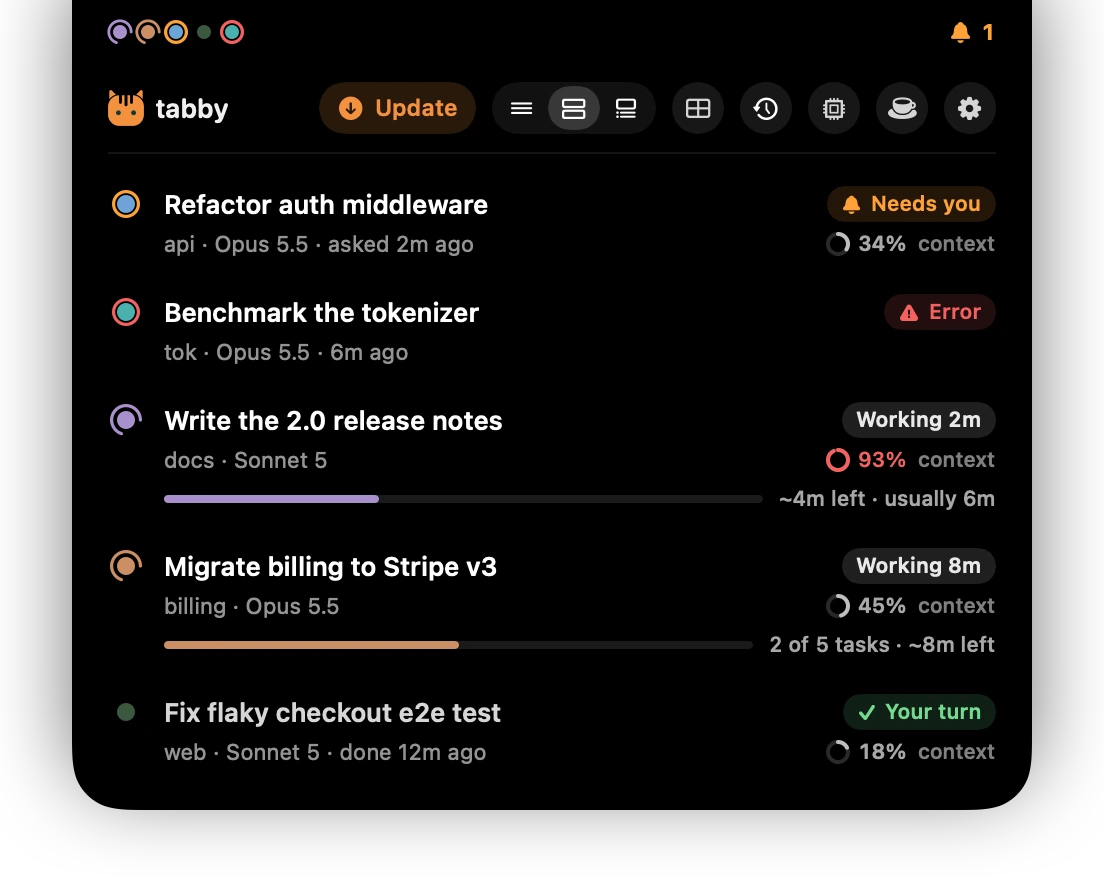Open the processor chip icon
This screenshot has width=1104, height=882.
834,108
